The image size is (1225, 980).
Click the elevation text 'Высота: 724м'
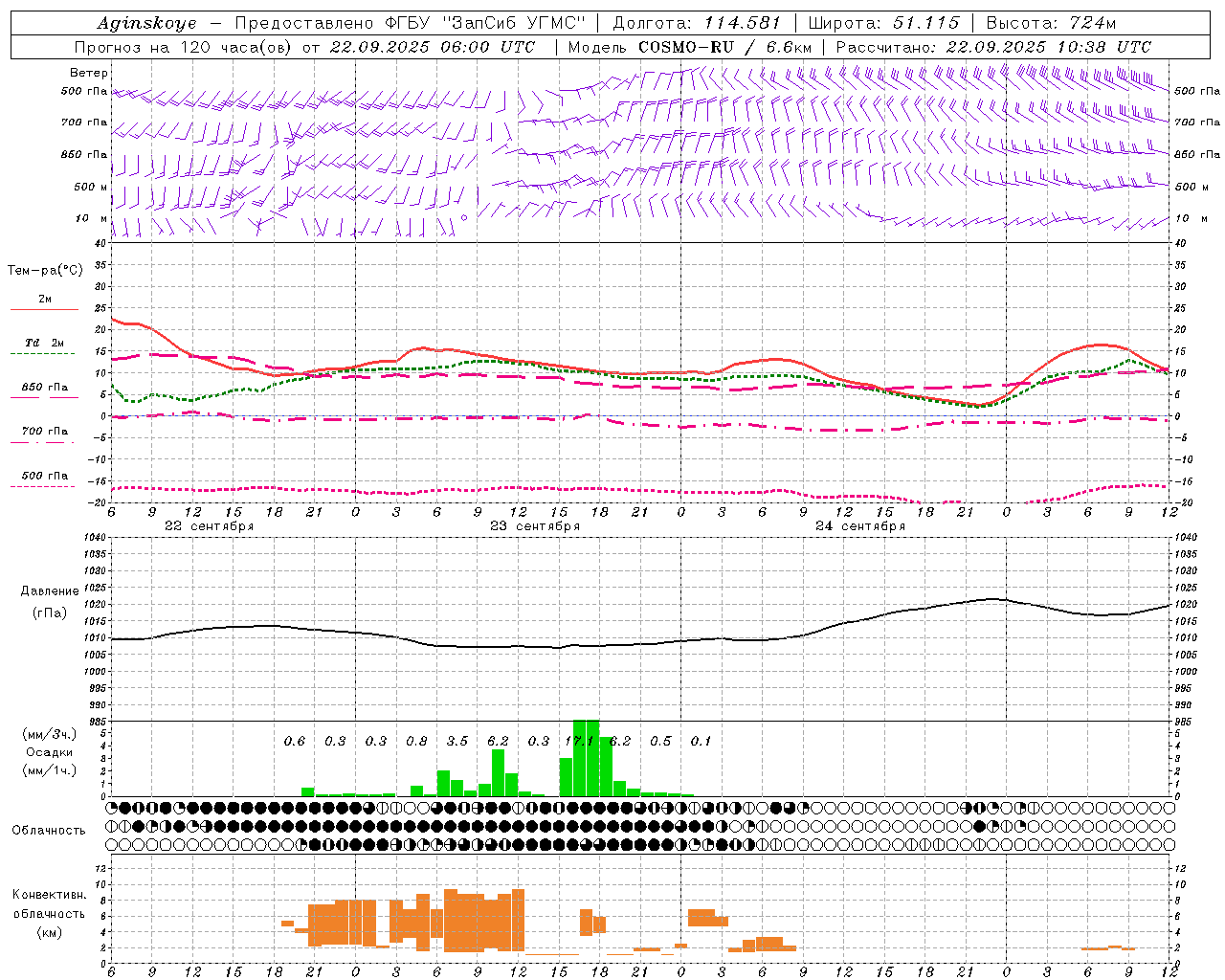(x=1051, y=23)
